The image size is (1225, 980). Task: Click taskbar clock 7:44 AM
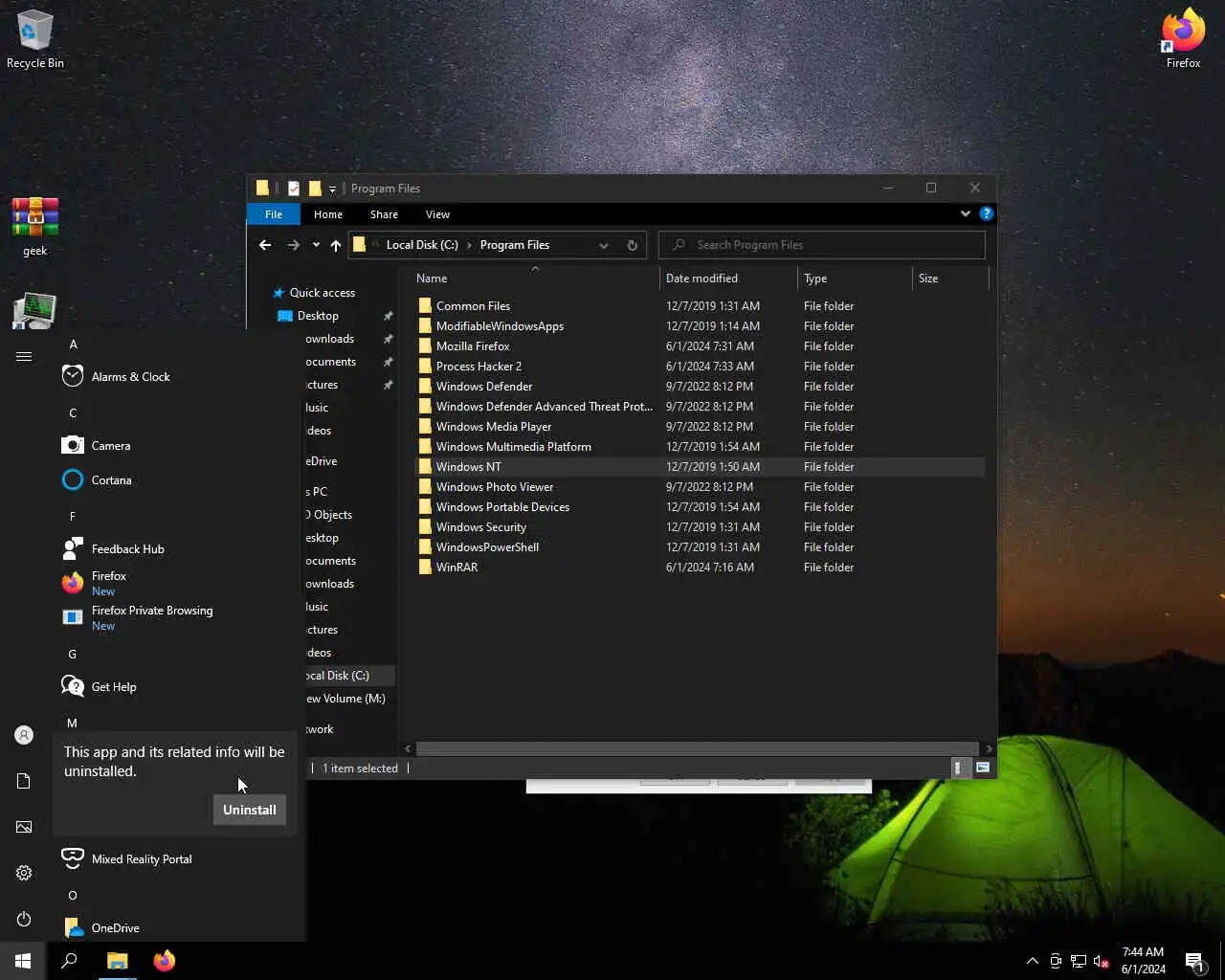click(1143, 961)
